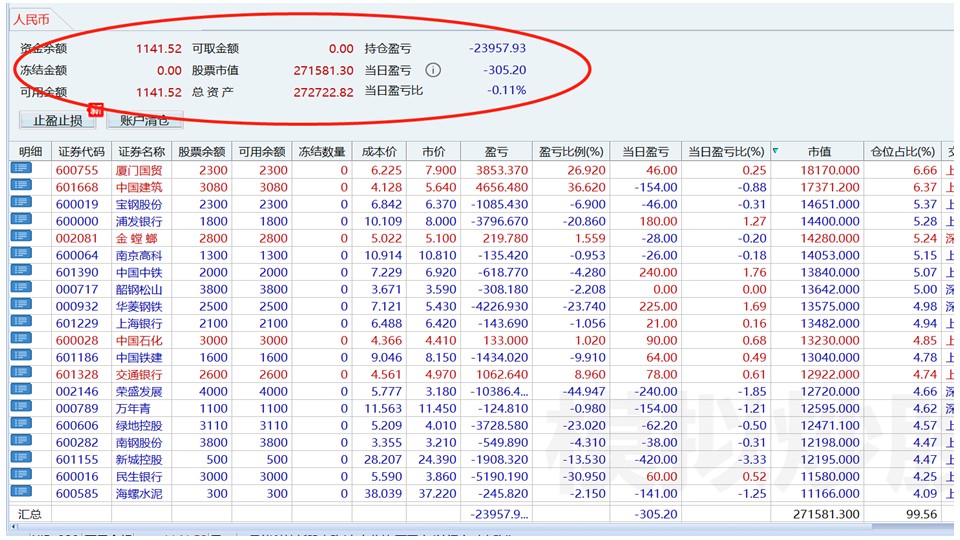Select stock name 浦发银行
The width and height of the screenshot is (960, 540).
tap(139, 222)
